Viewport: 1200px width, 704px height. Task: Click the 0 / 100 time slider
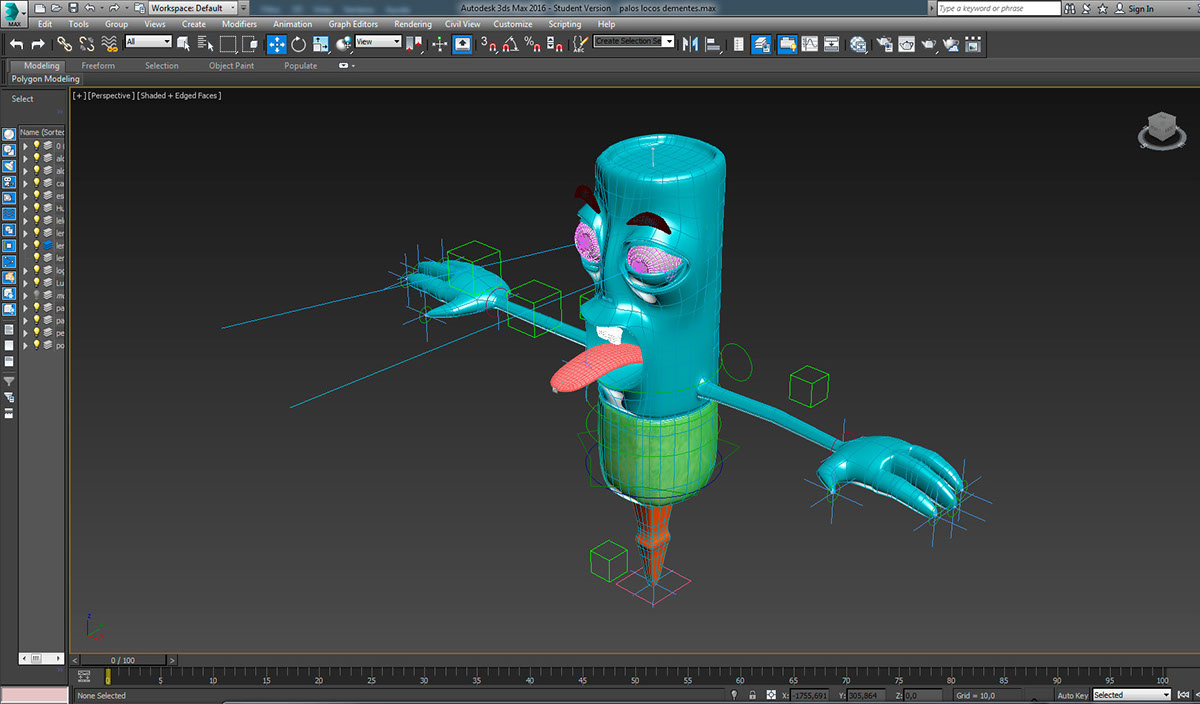point(122,660)
